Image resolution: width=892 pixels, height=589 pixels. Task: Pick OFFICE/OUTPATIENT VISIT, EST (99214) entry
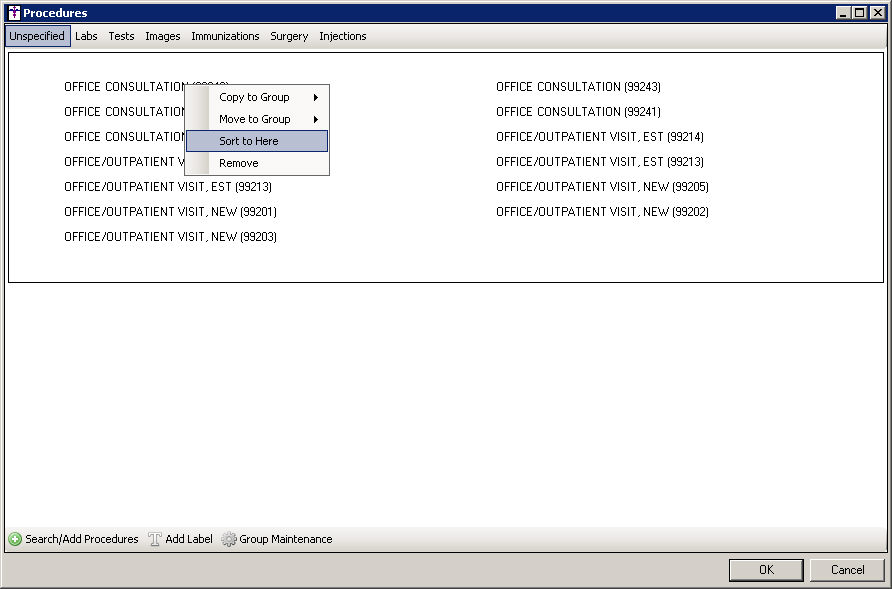599,137
